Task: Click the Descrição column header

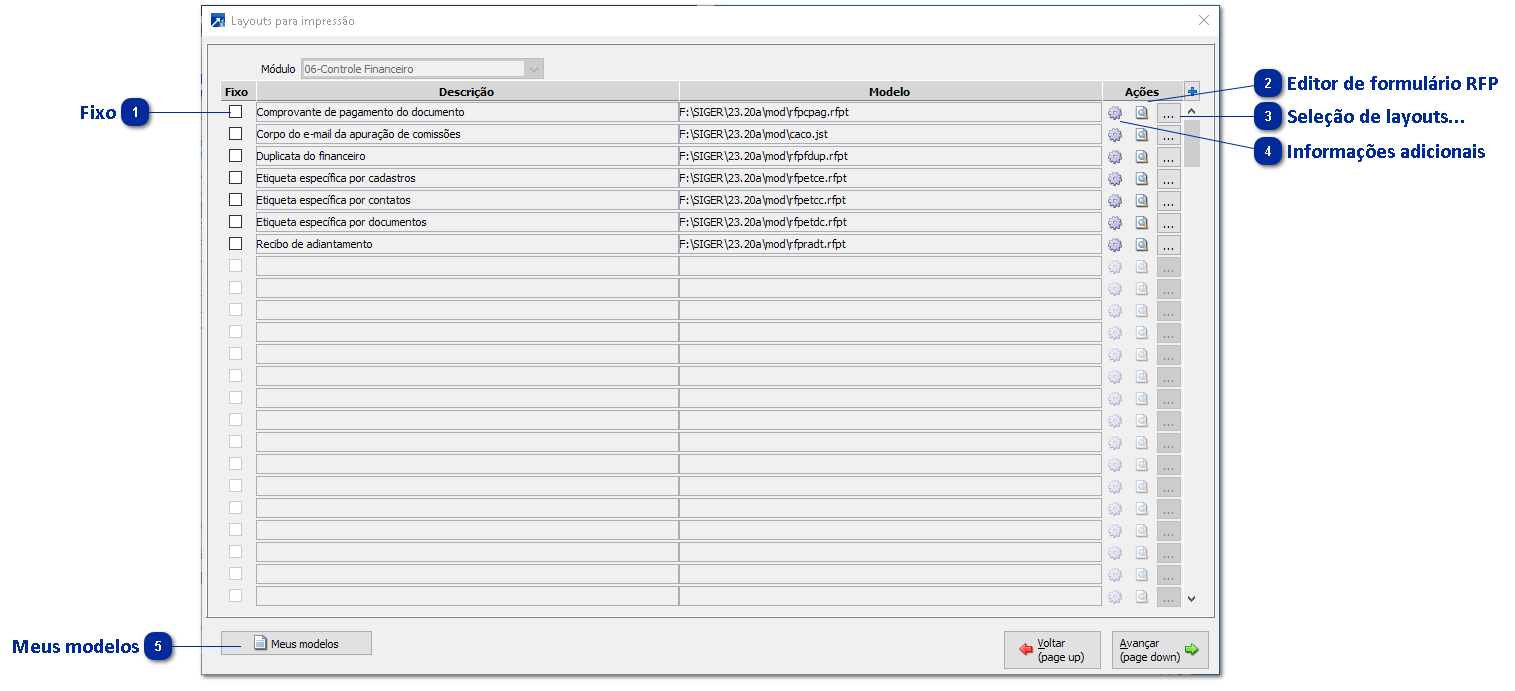Action: click(467, 91)
